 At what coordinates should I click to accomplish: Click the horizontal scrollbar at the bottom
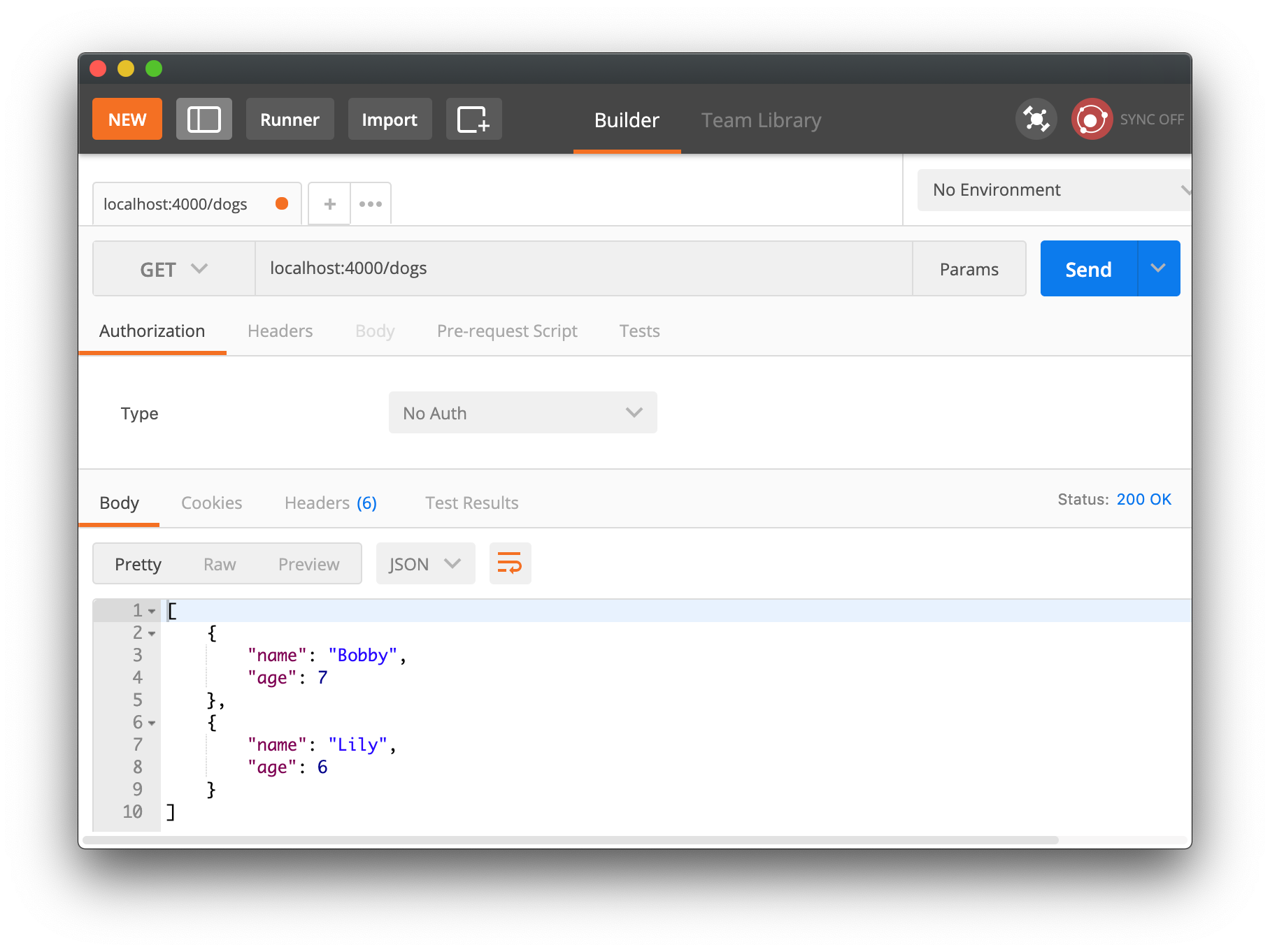click(571, 839)
